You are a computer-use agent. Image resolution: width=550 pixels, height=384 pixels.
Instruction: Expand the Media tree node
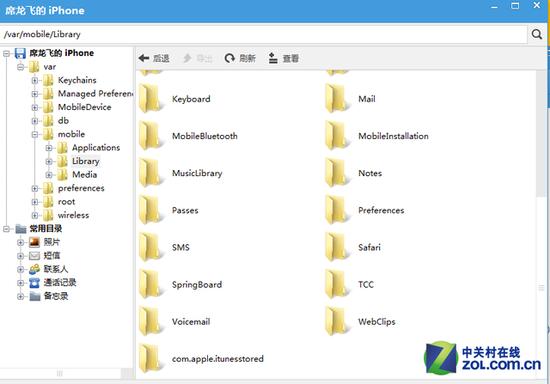[x=49, y=175]
